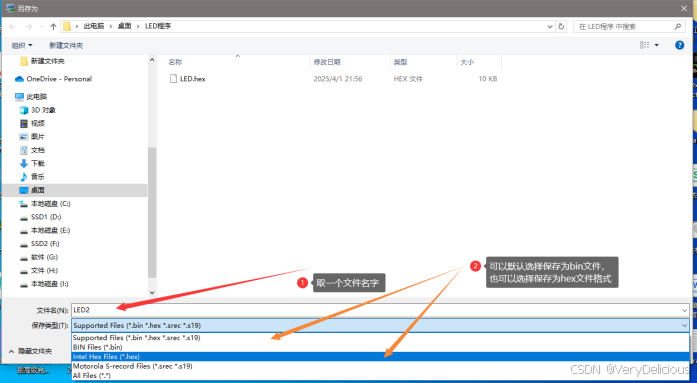Click the 本地磁盘 (I:) drive icon
The image size is (697, 383).
click(24, 284)
